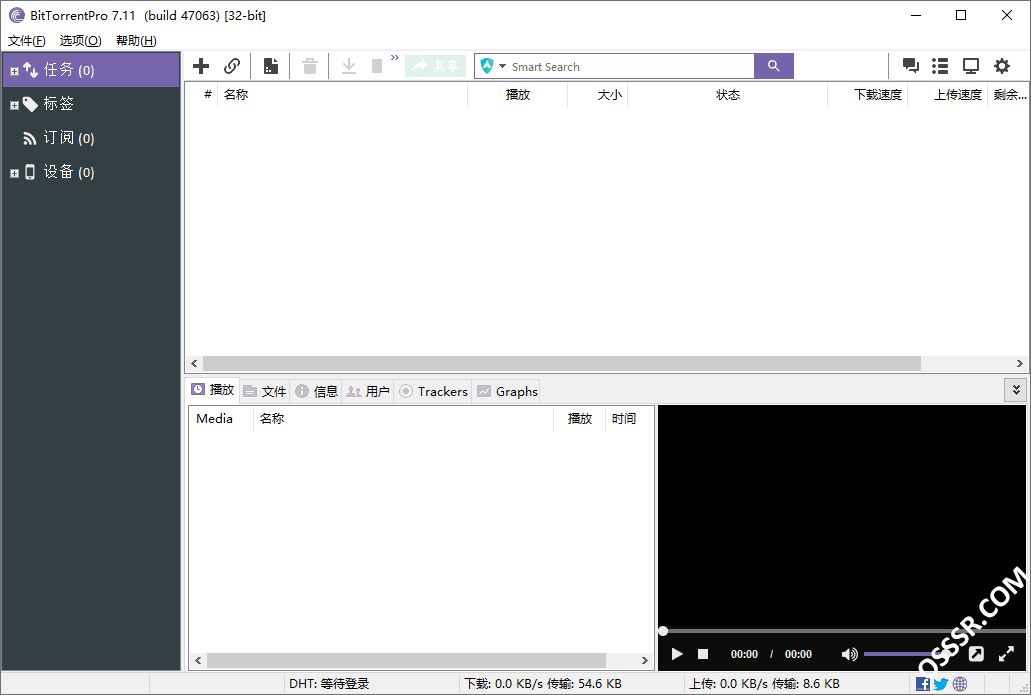
Task: Sort by the 状态 column header
Action: (728, 95)
